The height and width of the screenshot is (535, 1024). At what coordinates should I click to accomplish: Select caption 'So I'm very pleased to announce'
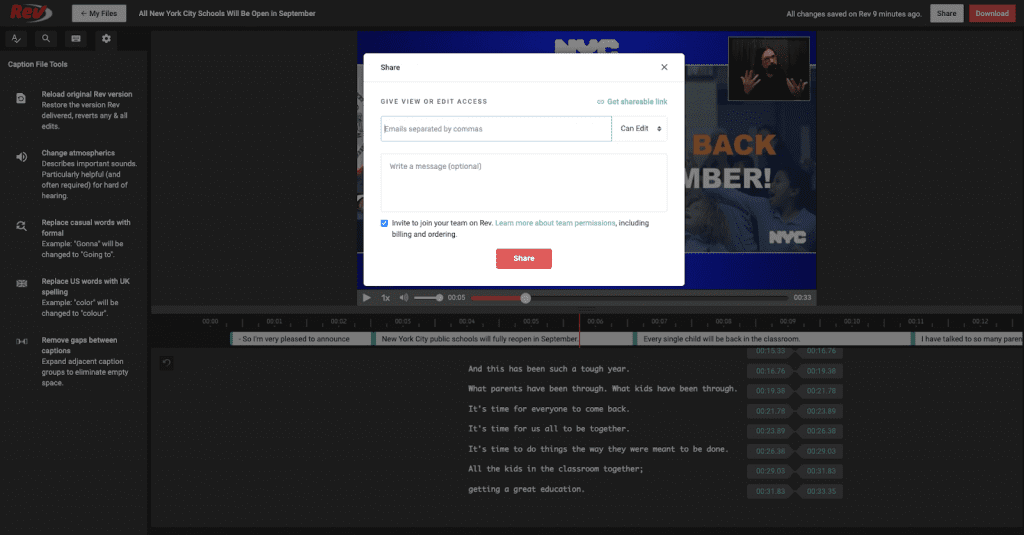pyautogui.click(x=301, y=339)
